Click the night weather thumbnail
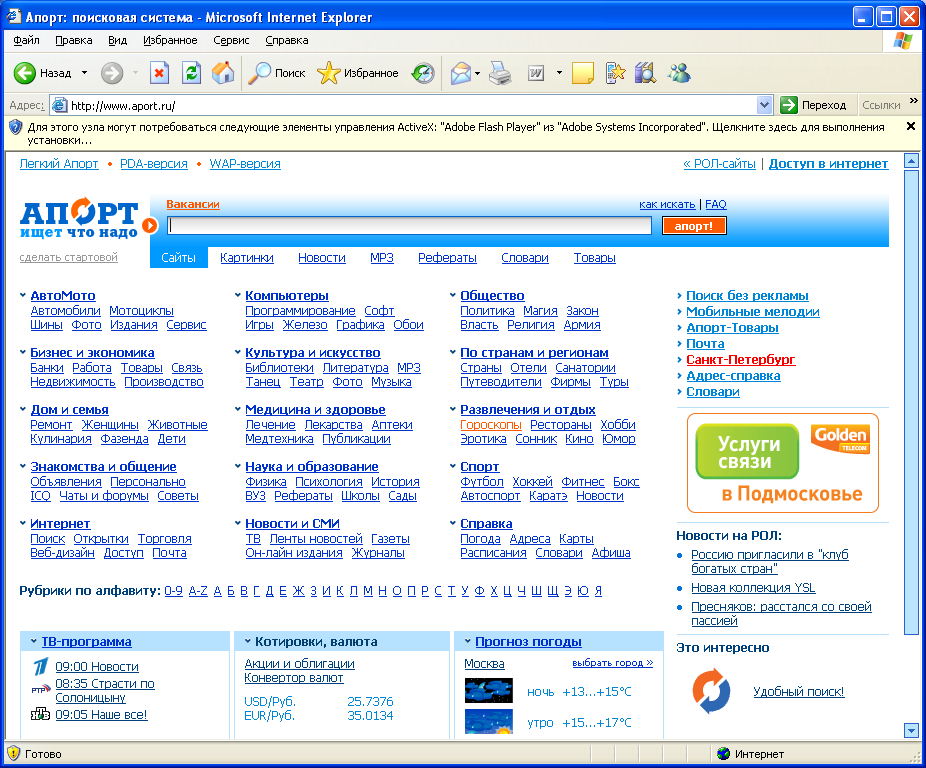Screen dimensions: 926x768 click(488, 690)
